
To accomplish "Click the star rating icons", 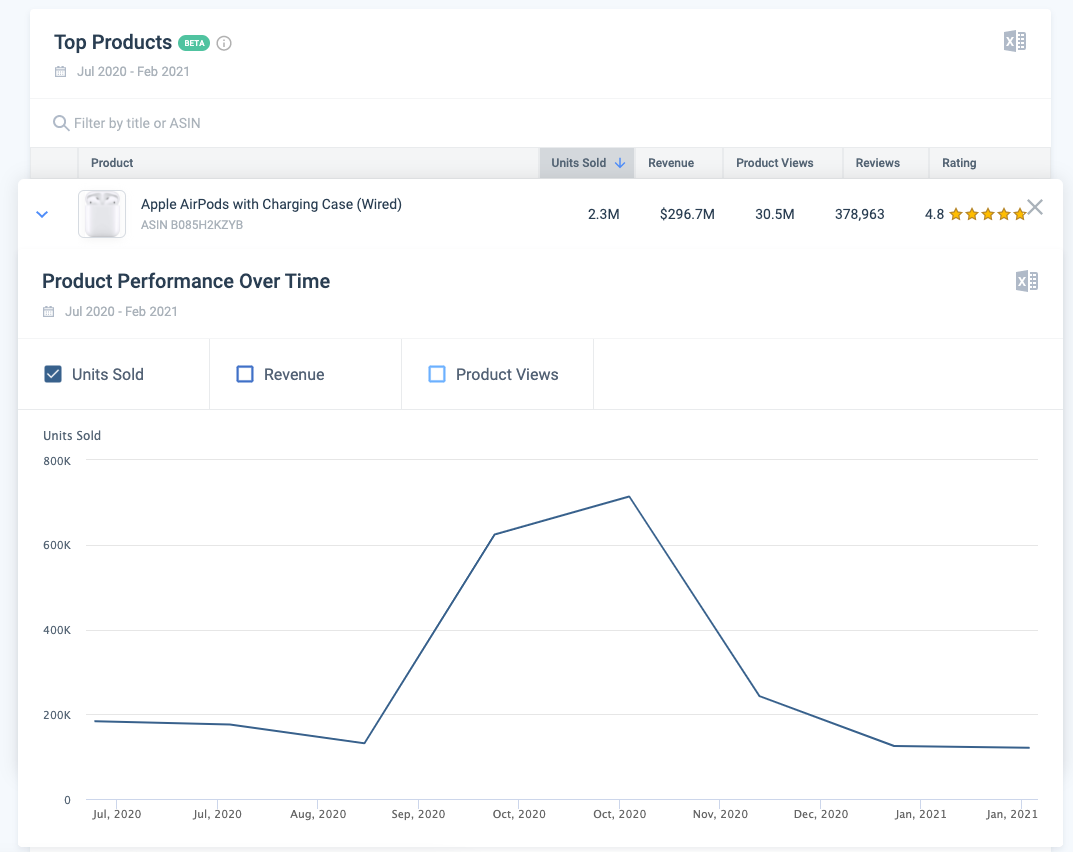I will pos(987,214).
